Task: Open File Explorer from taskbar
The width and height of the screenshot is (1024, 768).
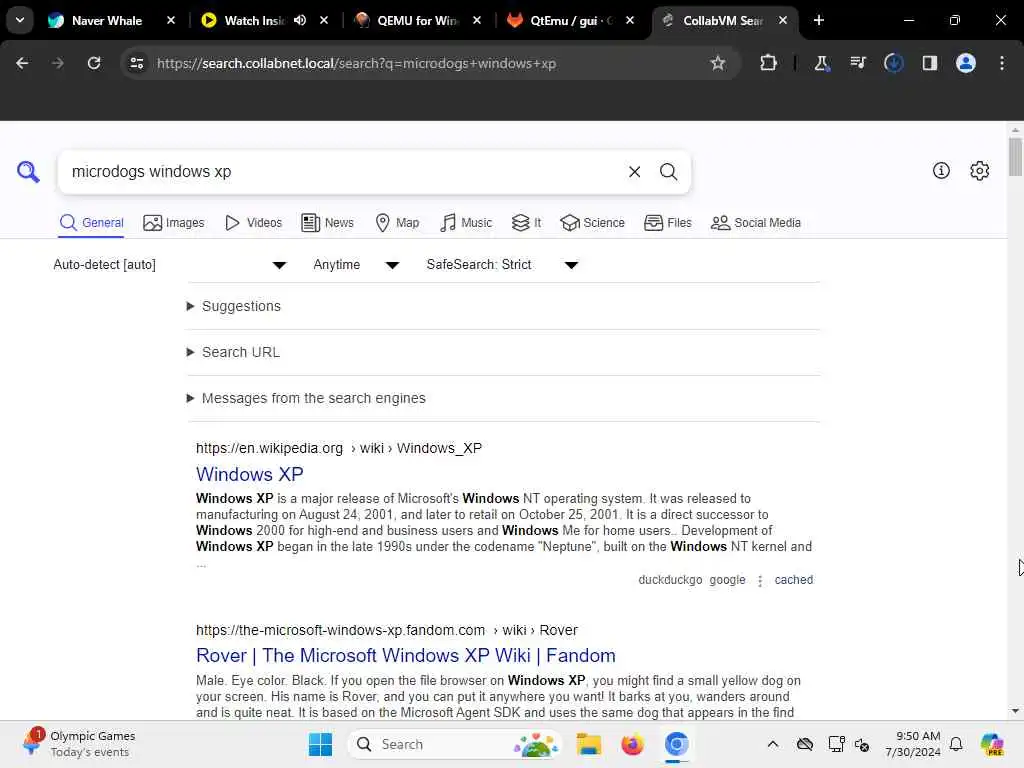Action: click(588, 744)
